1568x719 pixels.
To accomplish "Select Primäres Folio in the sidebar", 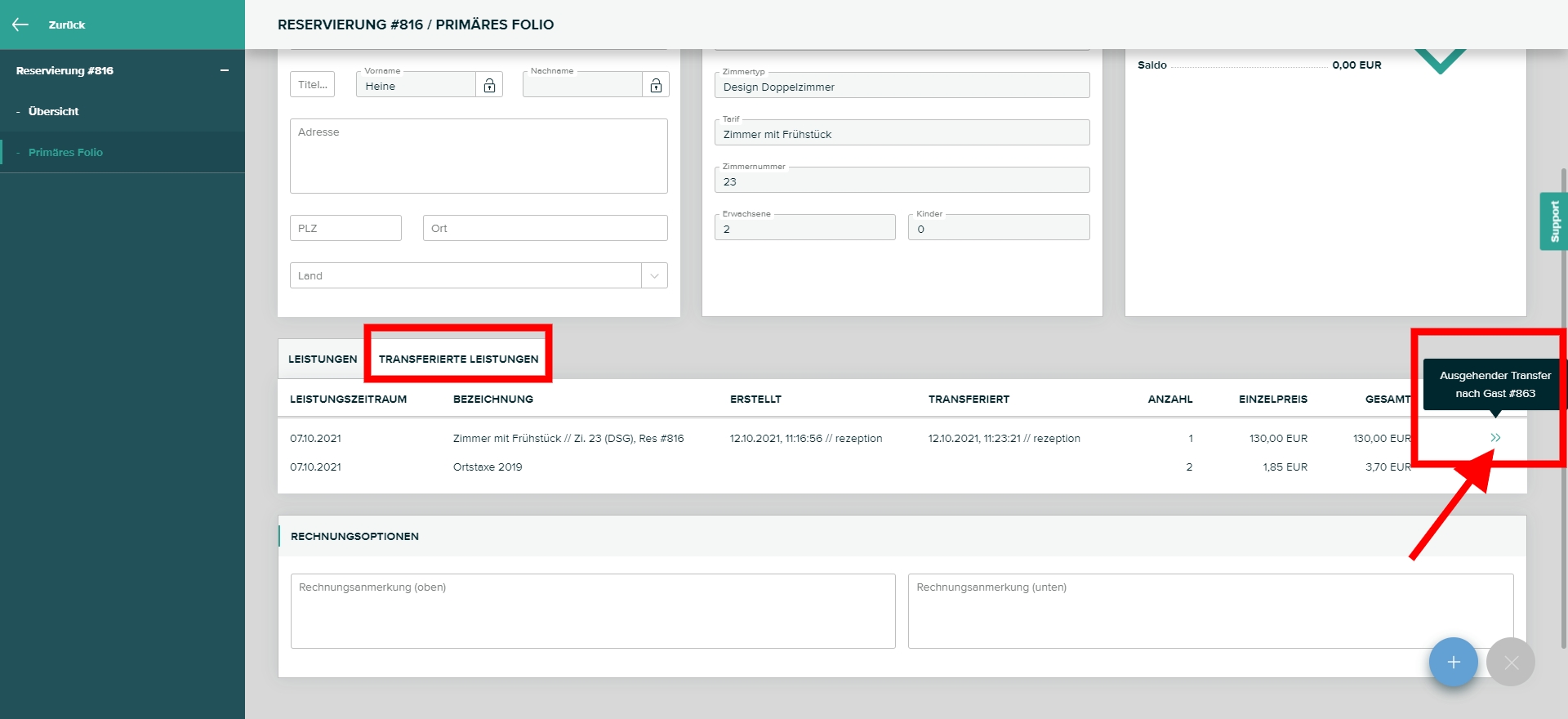I will point(65,153).
